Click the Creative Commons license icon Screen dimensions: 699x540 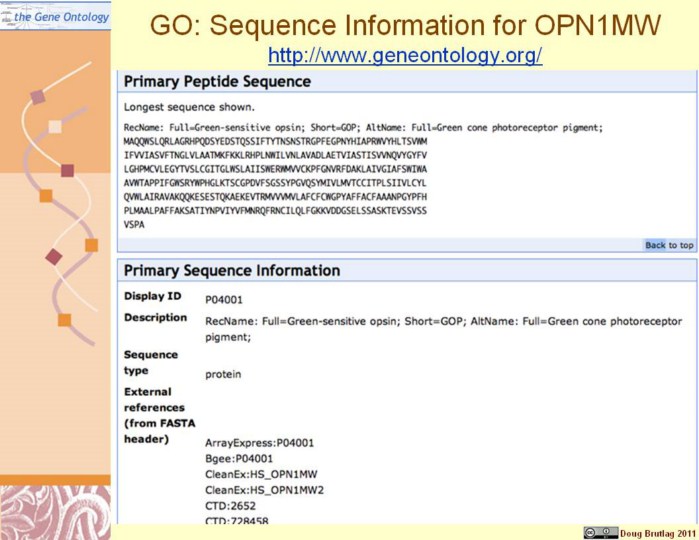(x=600, y=532)
